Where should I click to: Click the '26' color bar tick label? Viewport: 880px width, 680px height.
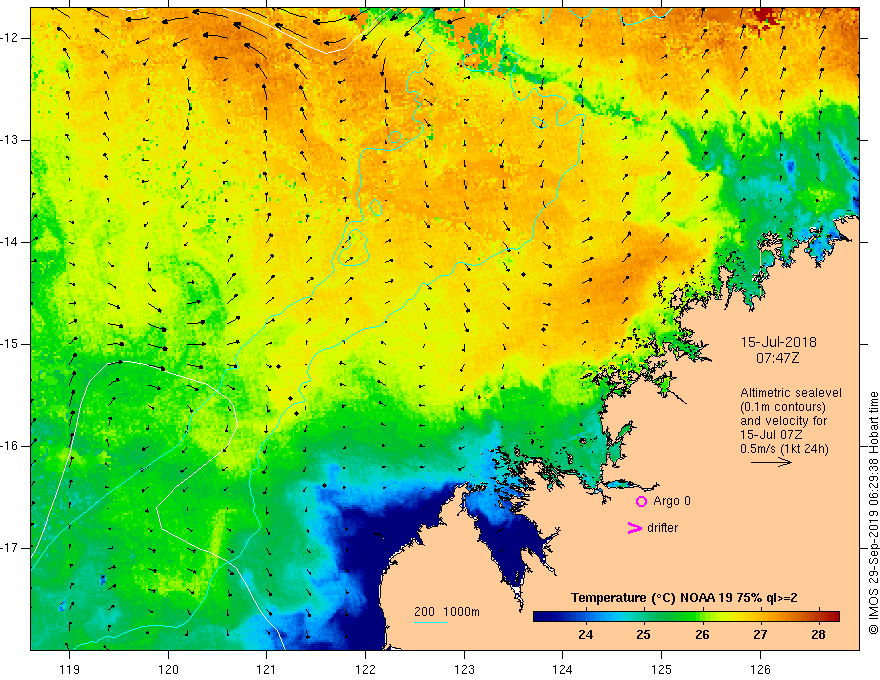pyautogui.click(x=702, y=635)
